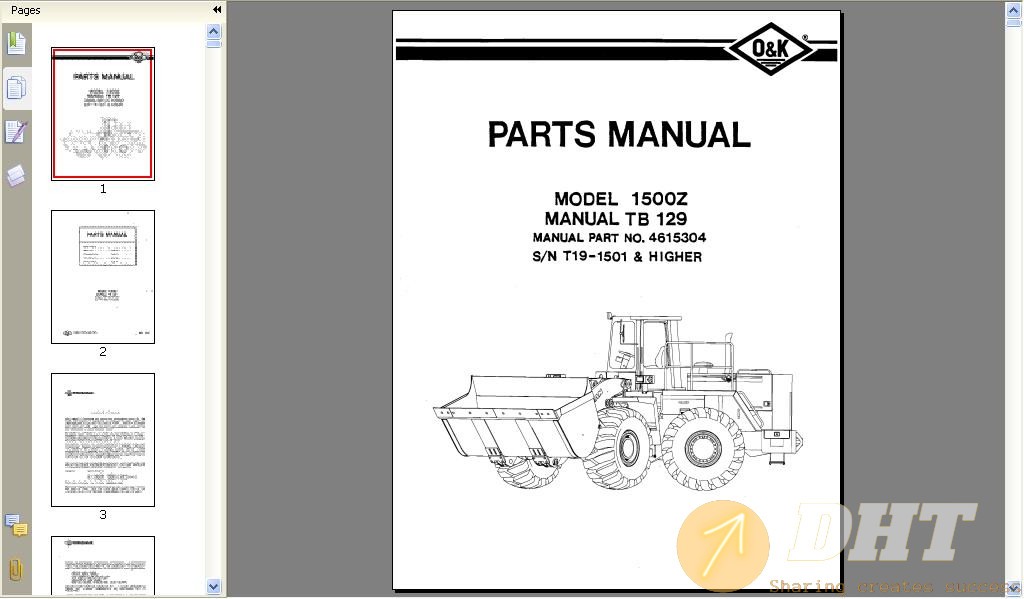
Task: Open the Comments panel icon
Action: point(16,525)
